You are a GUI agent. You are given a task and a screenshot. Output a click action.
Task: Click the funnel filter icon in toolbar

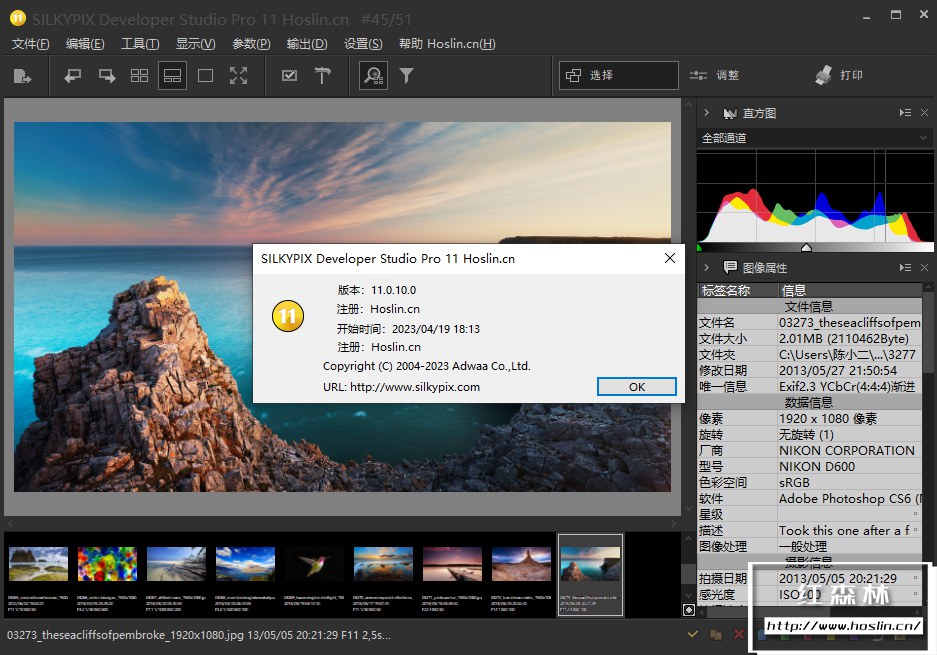click(x=407, y=75)
